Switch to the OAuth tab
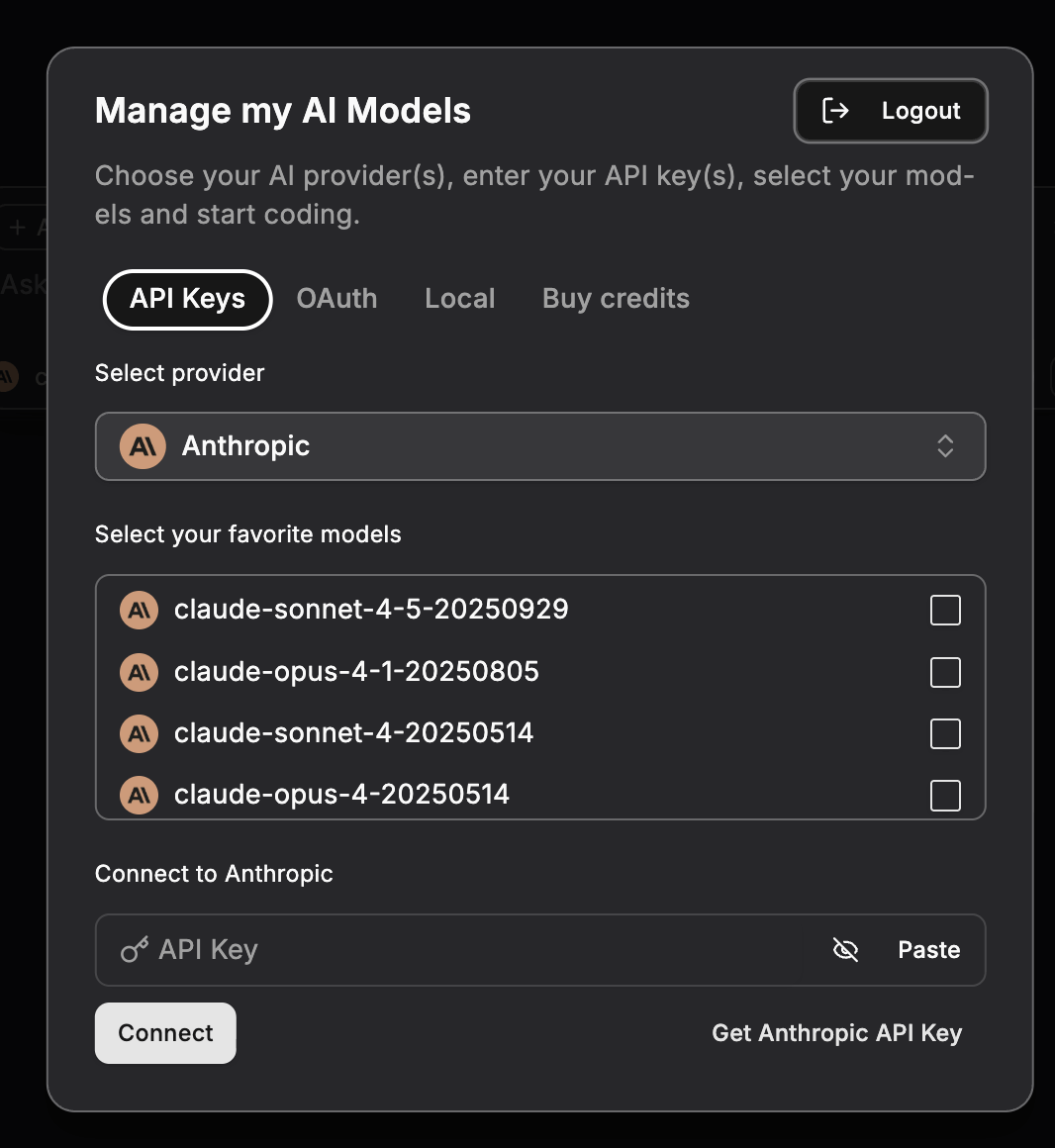The width and height of the screenshot is (1055, 1148). click(336, 298)
